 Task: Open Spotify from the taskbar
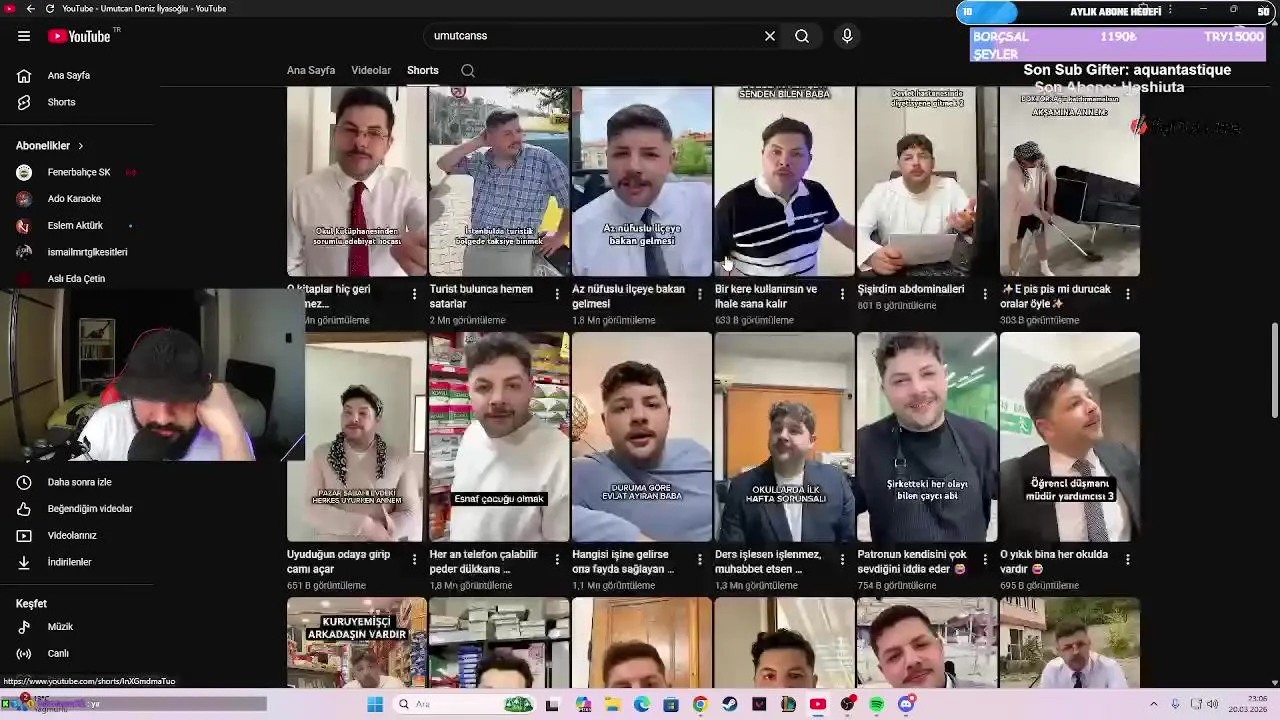point(876,704)
